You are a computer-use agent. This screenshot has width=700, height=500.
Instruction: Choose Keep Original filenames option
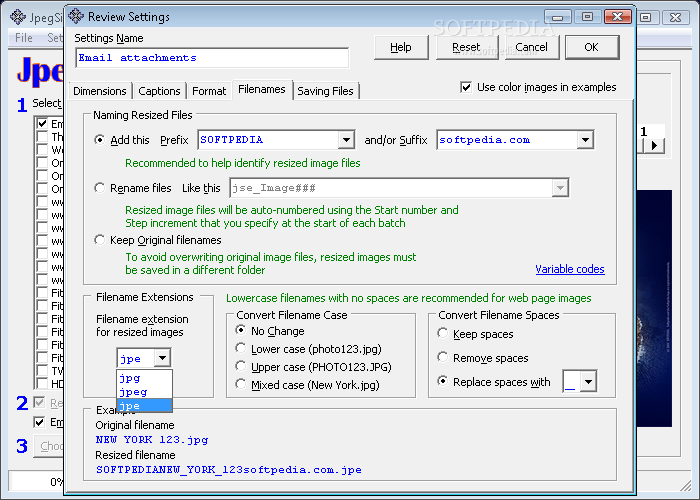tap(100, 240)
